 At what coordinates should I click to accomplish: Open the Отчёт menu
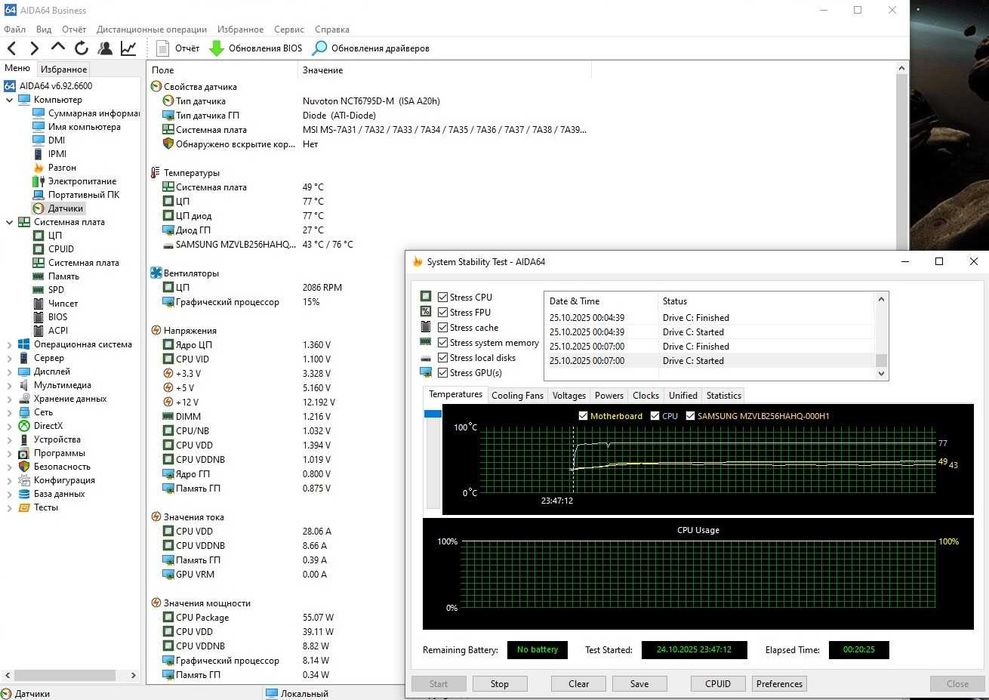[74, 29]
